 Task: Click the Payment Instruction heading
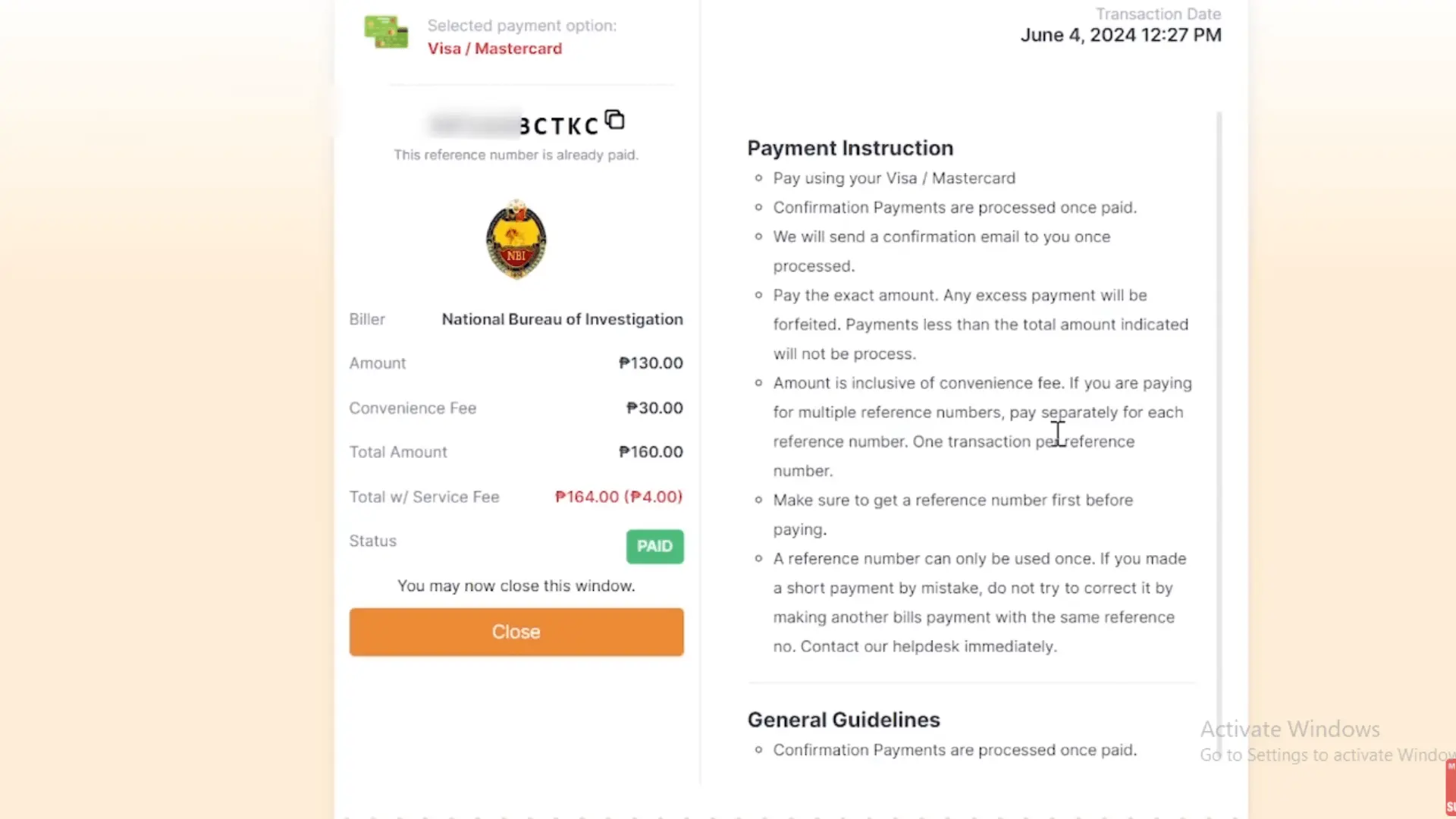point(850,148)
